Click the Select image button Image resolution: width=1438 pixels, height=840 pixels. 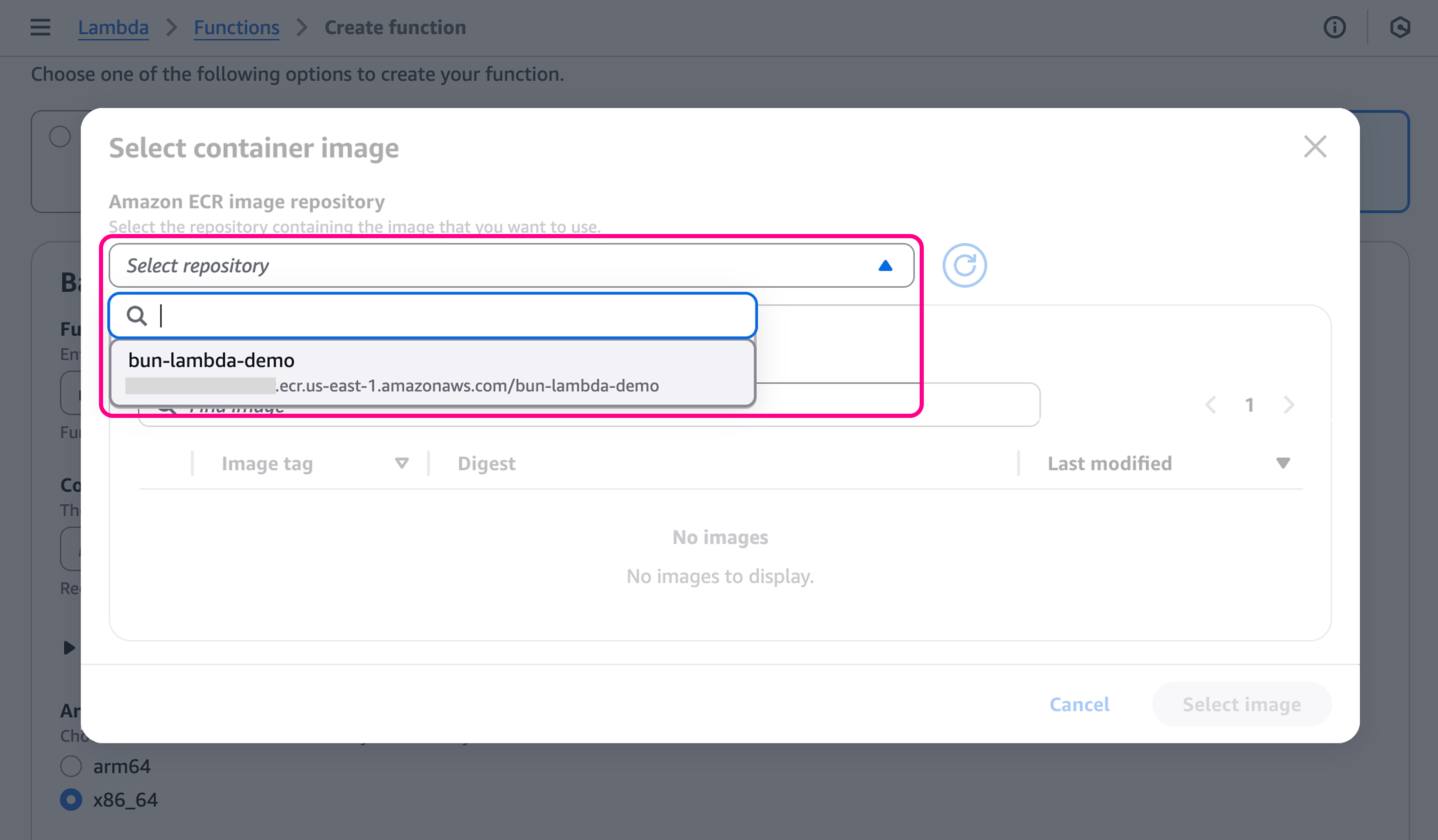pyautogui.click(x=1241, y=704)
